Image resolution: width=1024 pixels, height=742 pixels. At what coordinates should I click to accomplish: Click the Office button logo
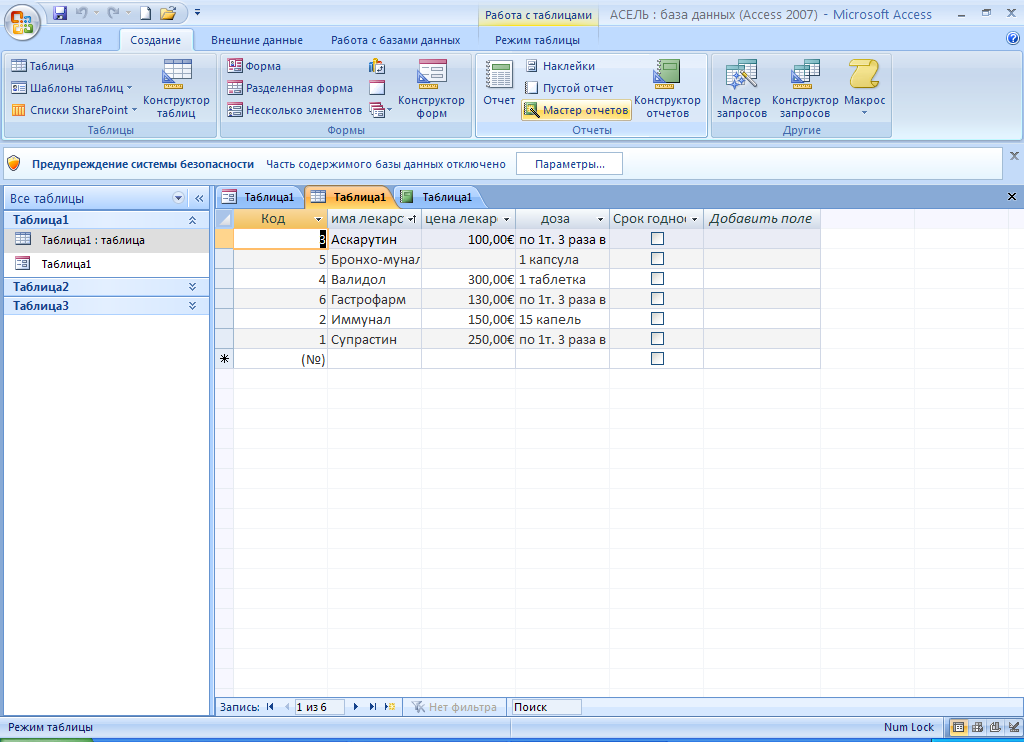[22, 22]
